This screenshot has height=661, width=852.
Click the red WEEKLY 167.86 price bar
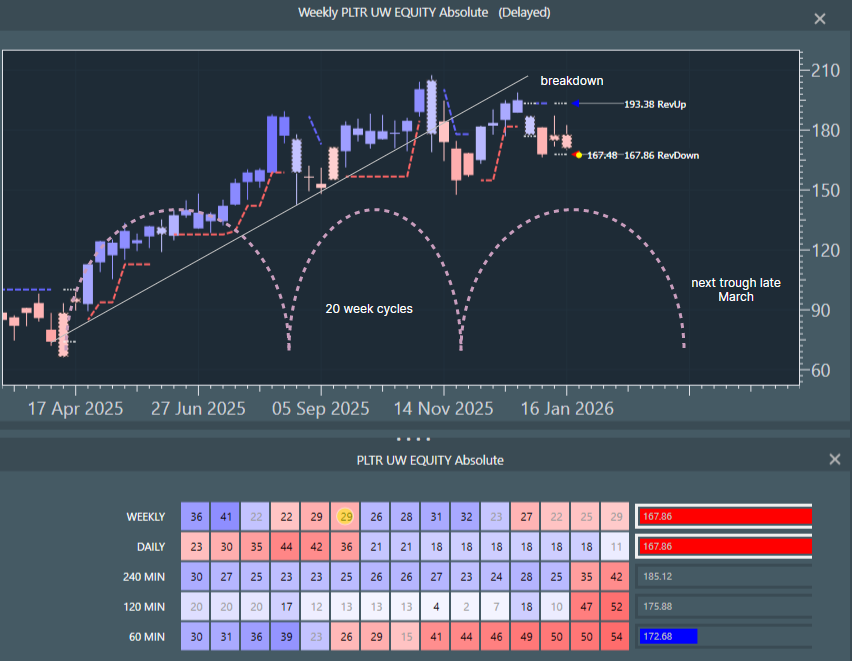pyautogui.click(x=723, y=516)
